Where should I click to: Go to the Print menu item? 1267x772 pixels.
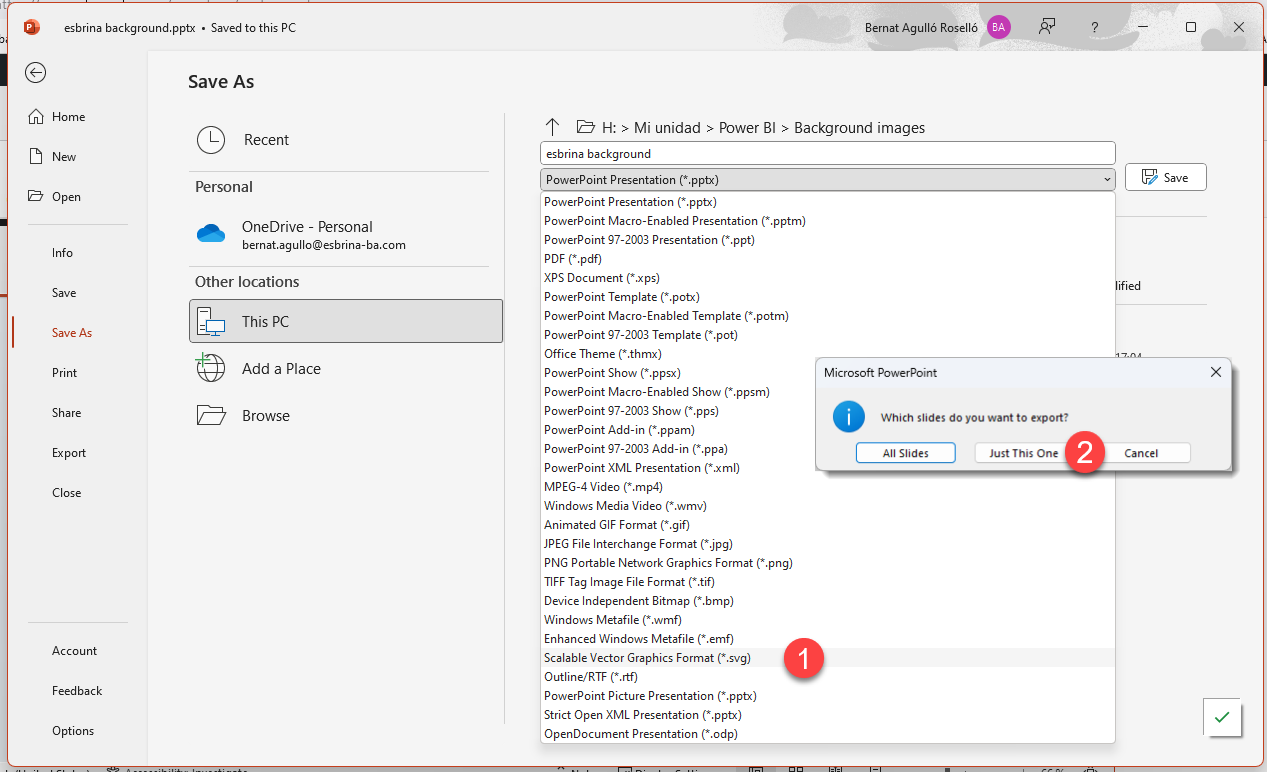[x=64, y=373]
